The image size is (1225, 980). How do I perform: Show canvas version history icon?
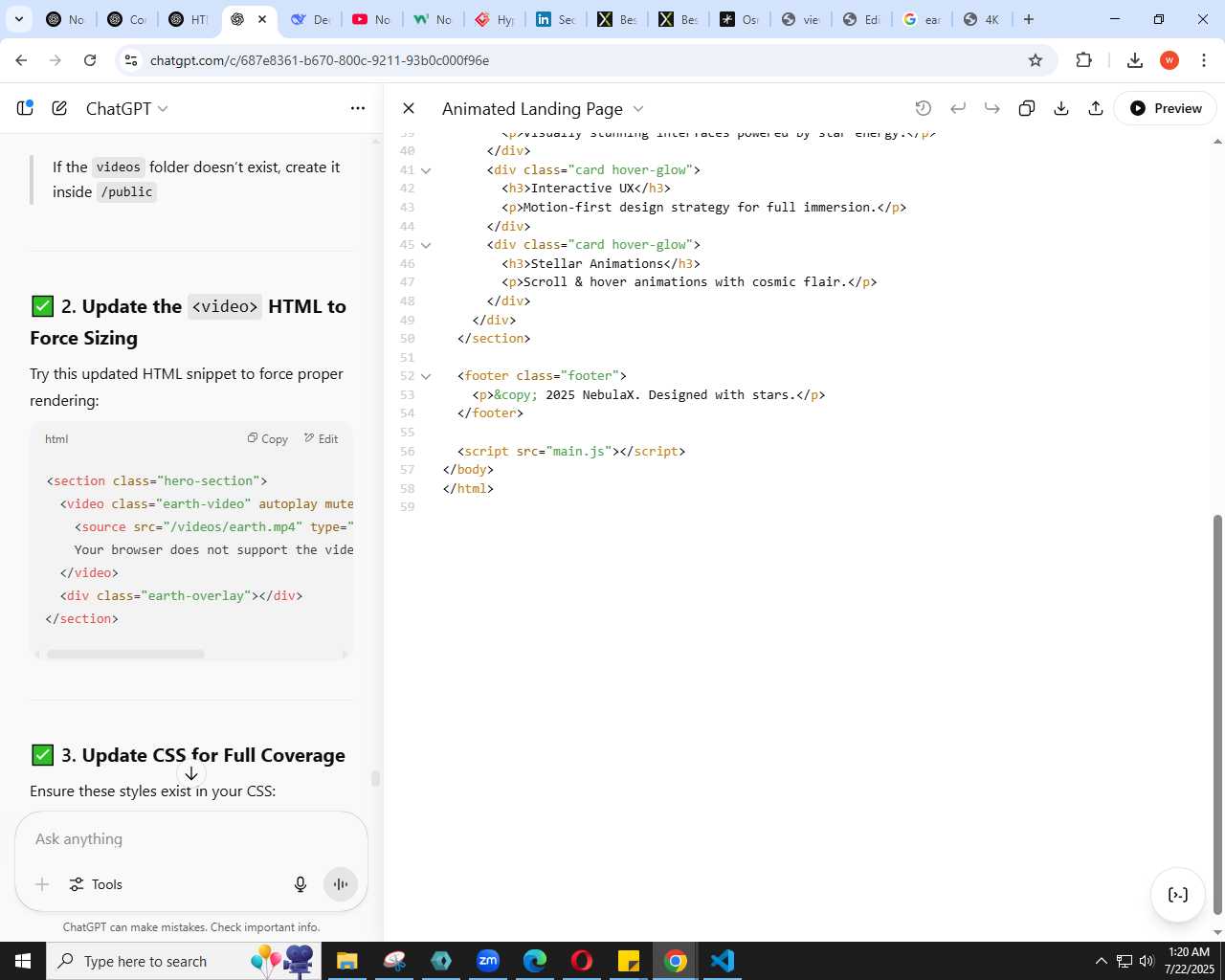click(924, 108)
